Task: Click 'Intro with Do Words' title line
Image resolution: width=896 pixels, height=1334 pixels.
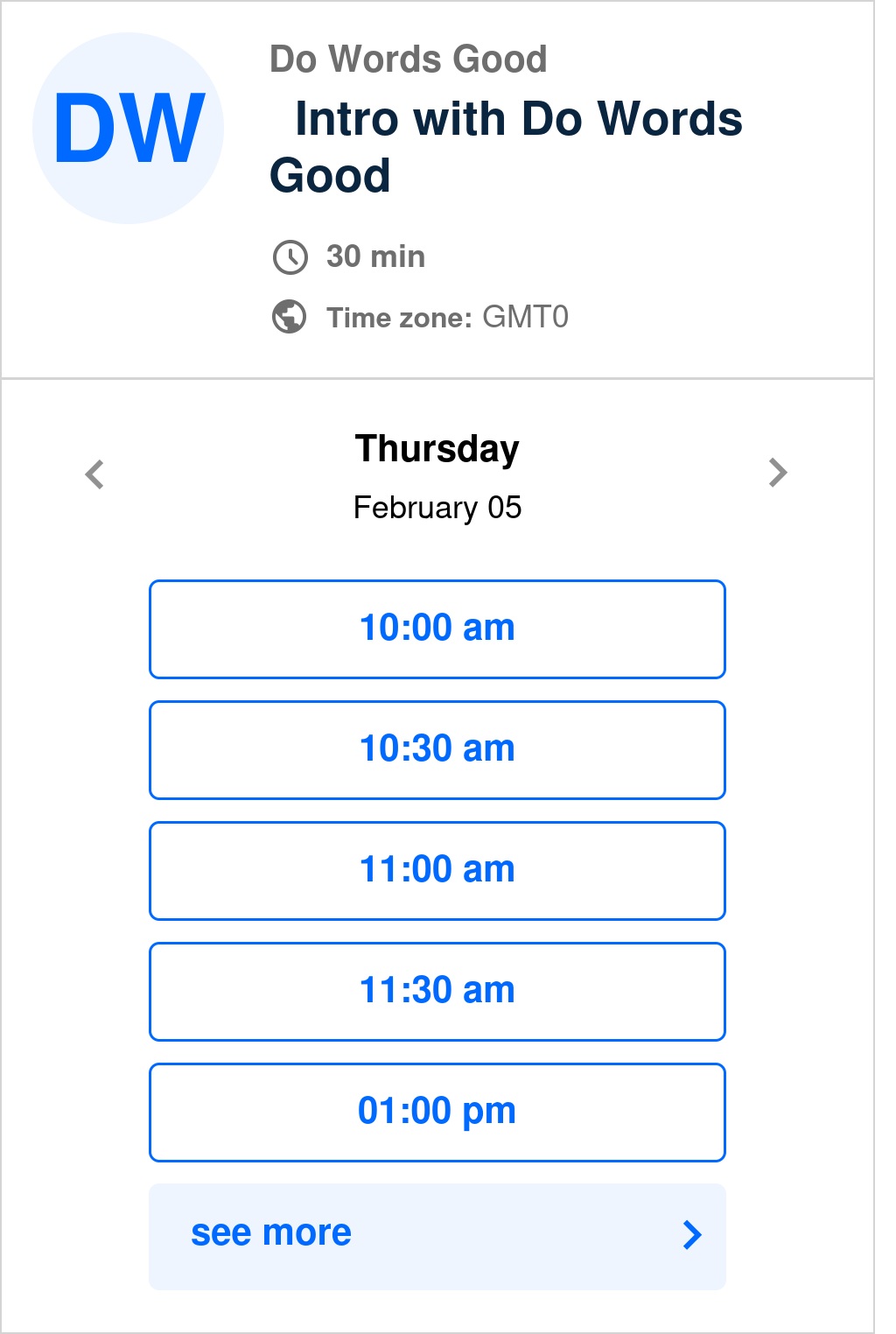Action: 518,119
